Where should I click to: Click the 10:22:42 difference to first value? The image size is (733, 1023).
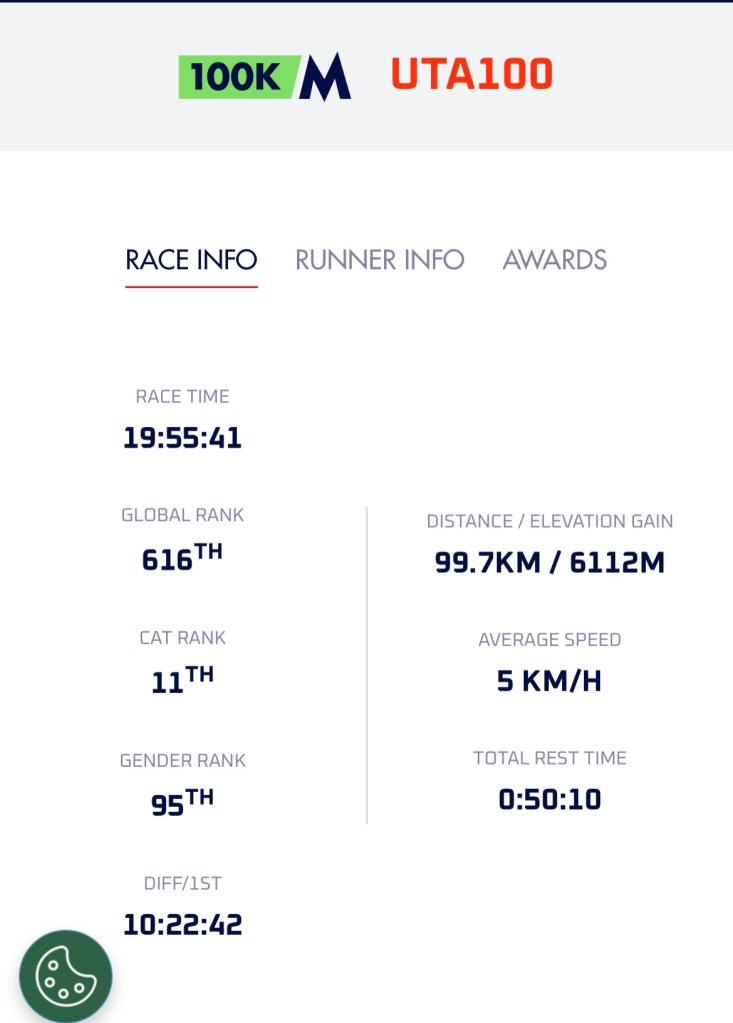[x=182, y=925]
